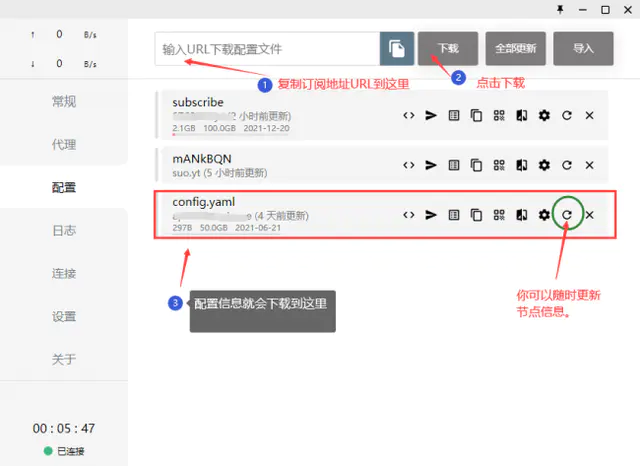Viewport: 640px width, 466px height.
Task: Edit code of subscribe profile
Action: [x=409, y=116]
